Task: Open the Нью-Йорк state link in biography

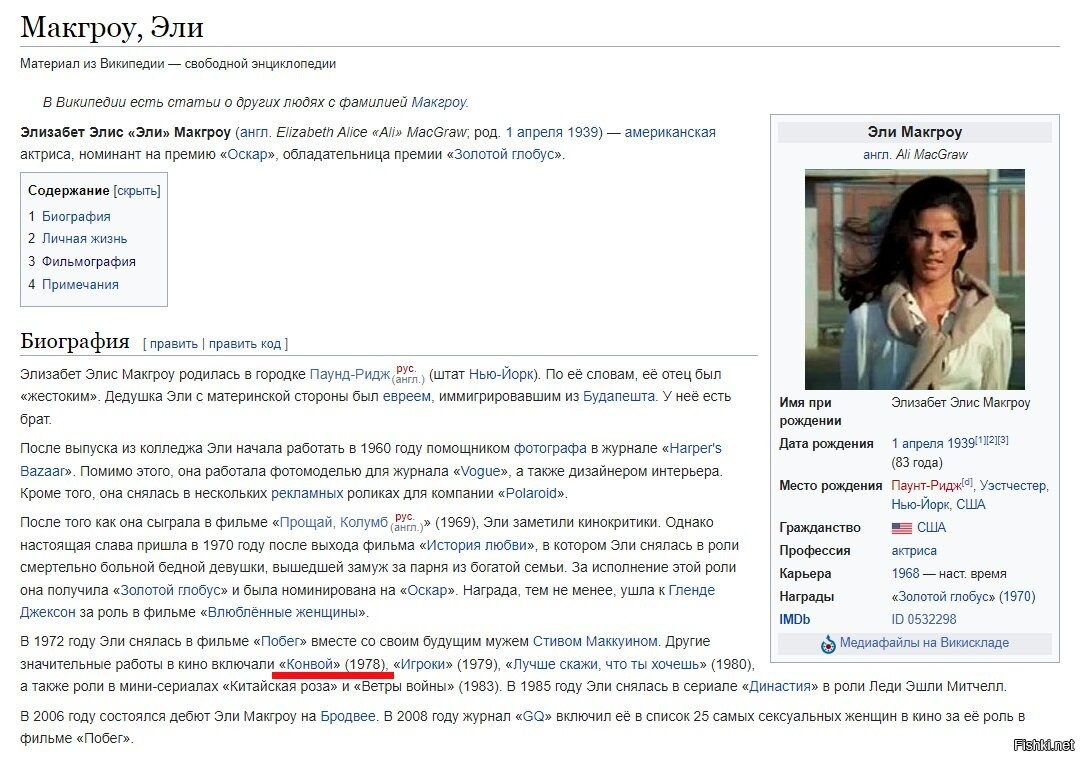Action: click(x=501, y=375)
